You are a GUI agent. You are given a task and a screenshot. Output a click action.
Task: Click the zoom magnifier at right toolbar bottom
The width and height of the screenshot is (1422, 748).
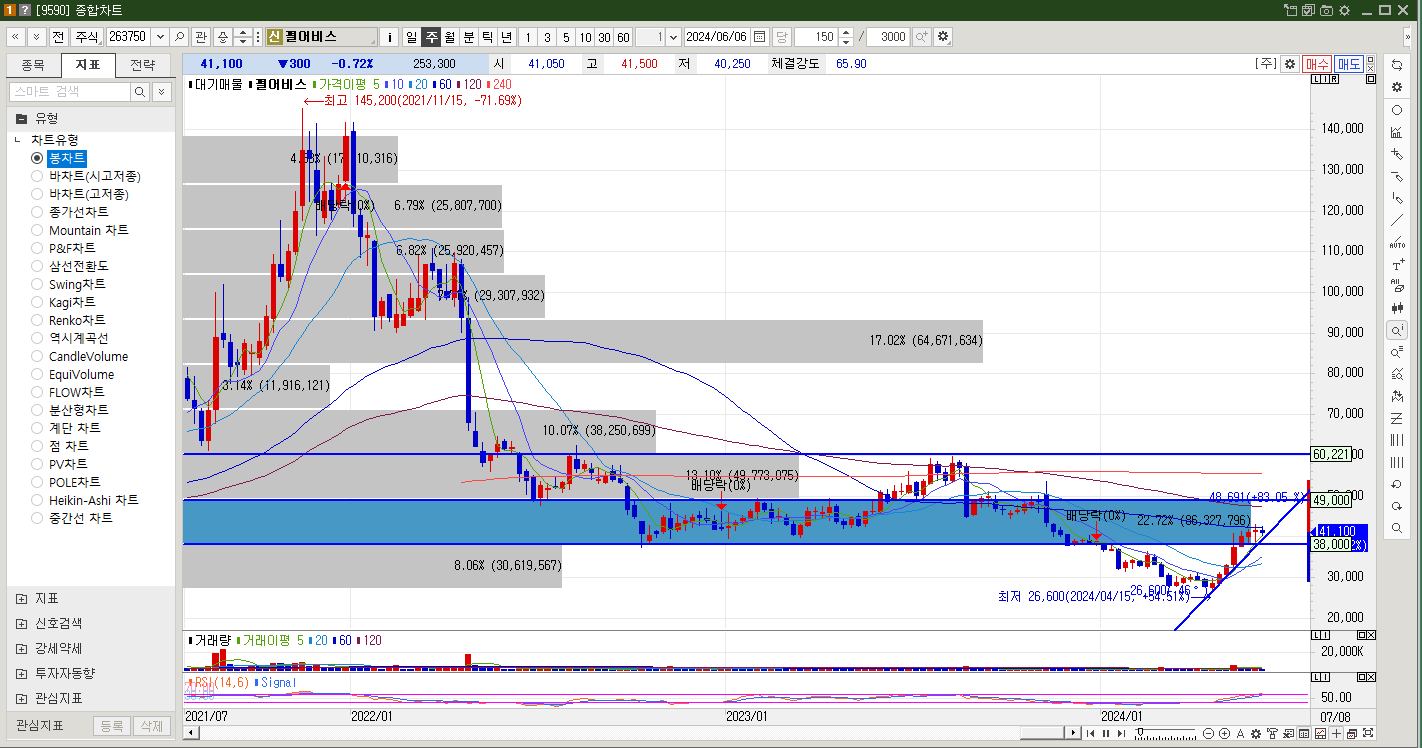(1397, 528)
